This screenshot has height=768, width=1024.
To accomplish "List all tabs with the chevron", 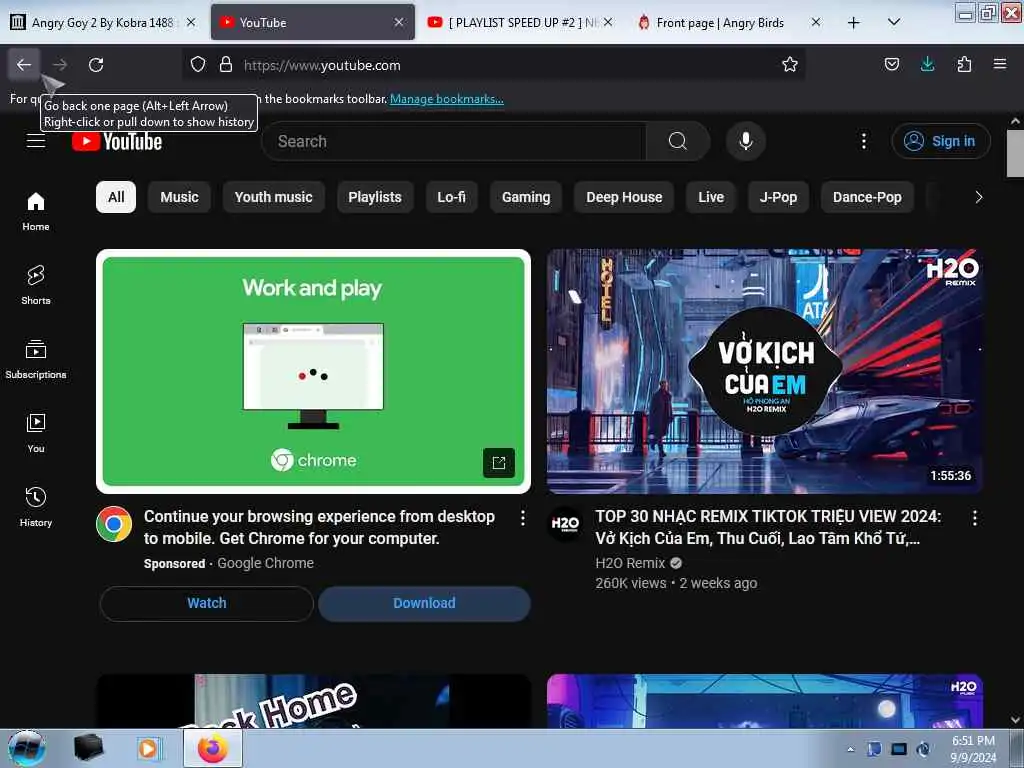I will 894,23.
